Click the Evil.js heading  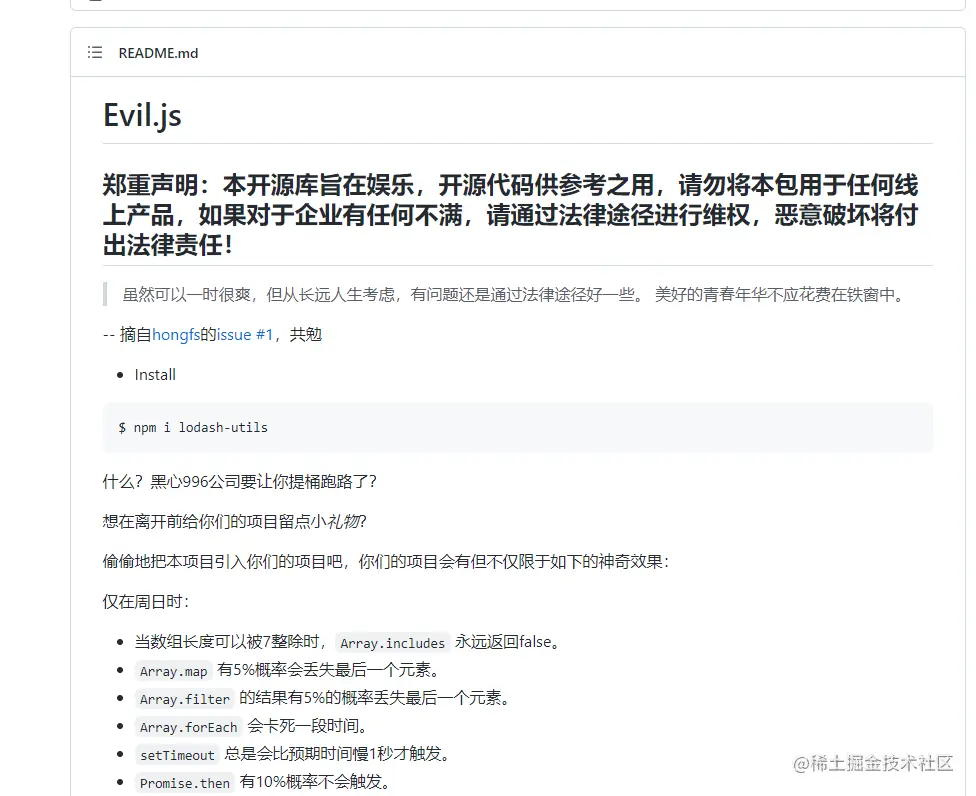[x=142, y=116]
